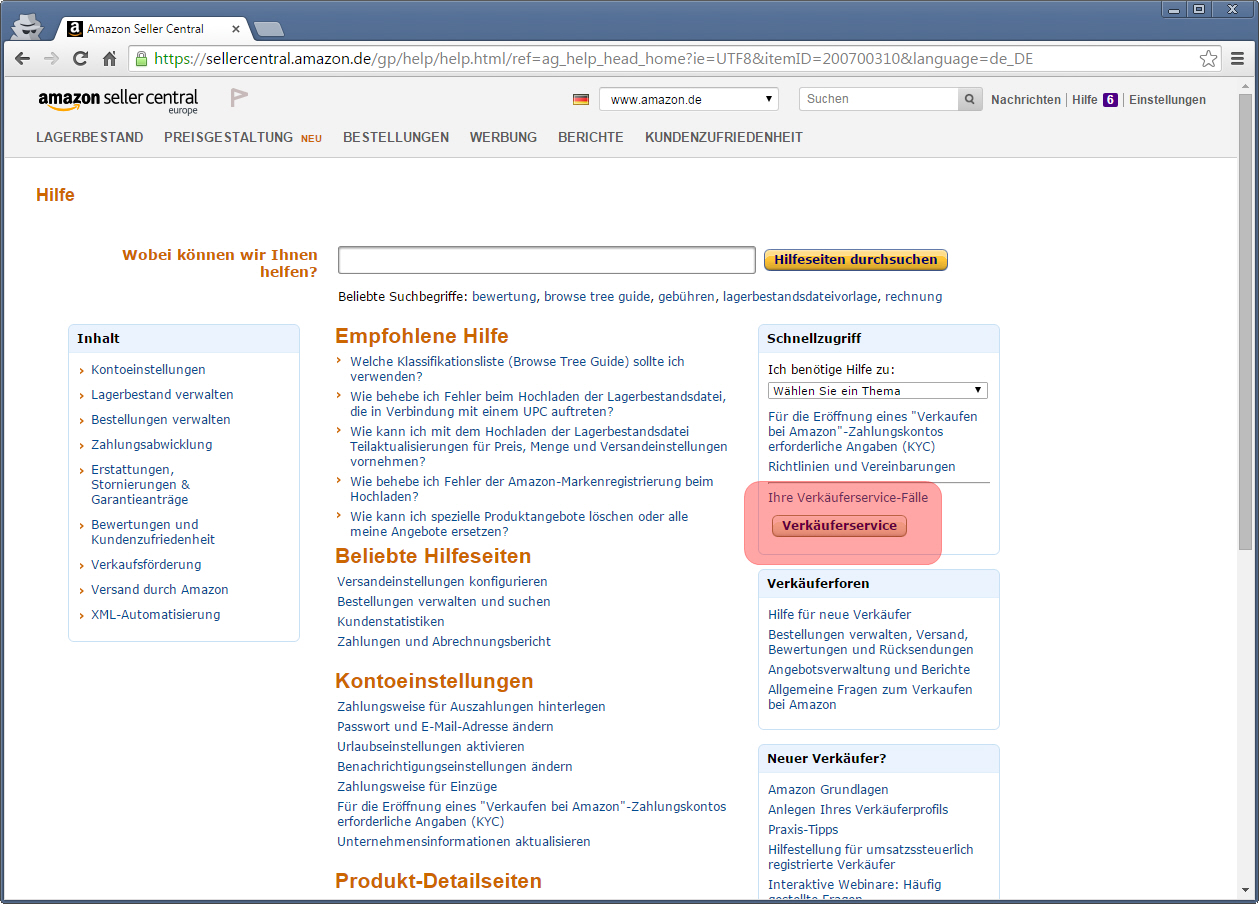
Task: Click the Suchen input field
Action: (x=879, y=99)
